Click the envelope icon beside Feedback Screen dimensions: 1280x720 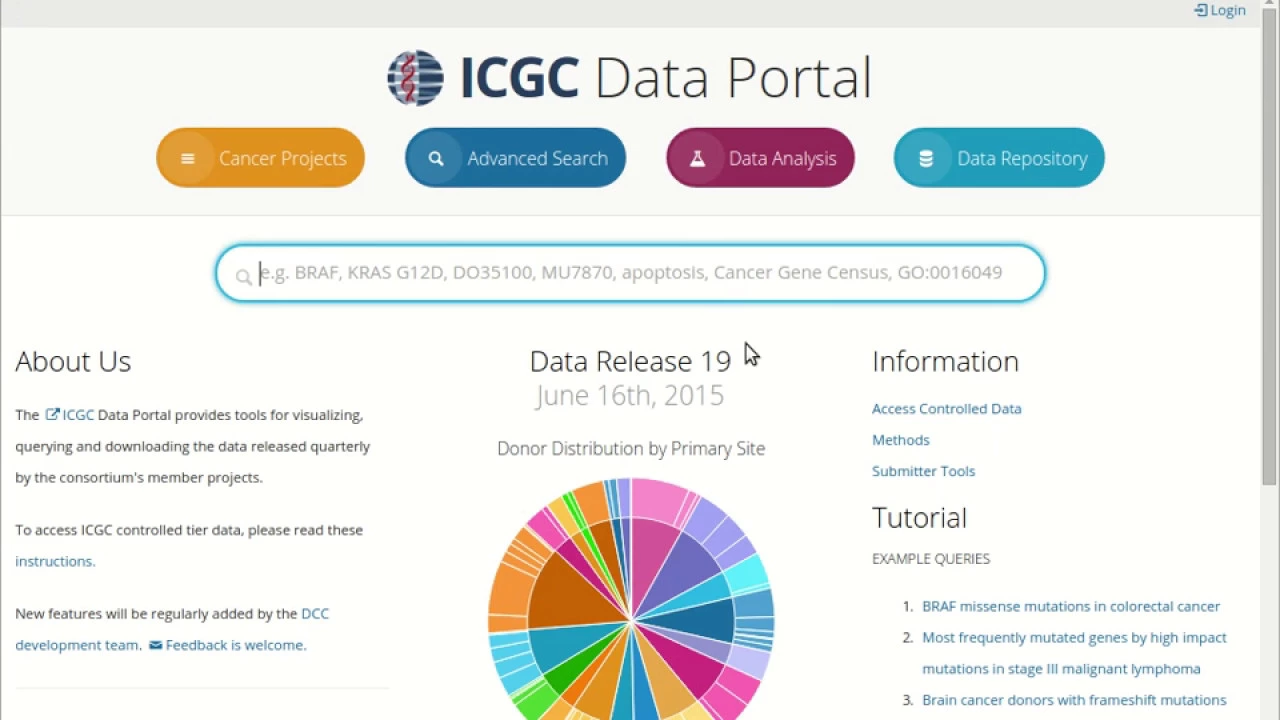click(x=155, y=646)
